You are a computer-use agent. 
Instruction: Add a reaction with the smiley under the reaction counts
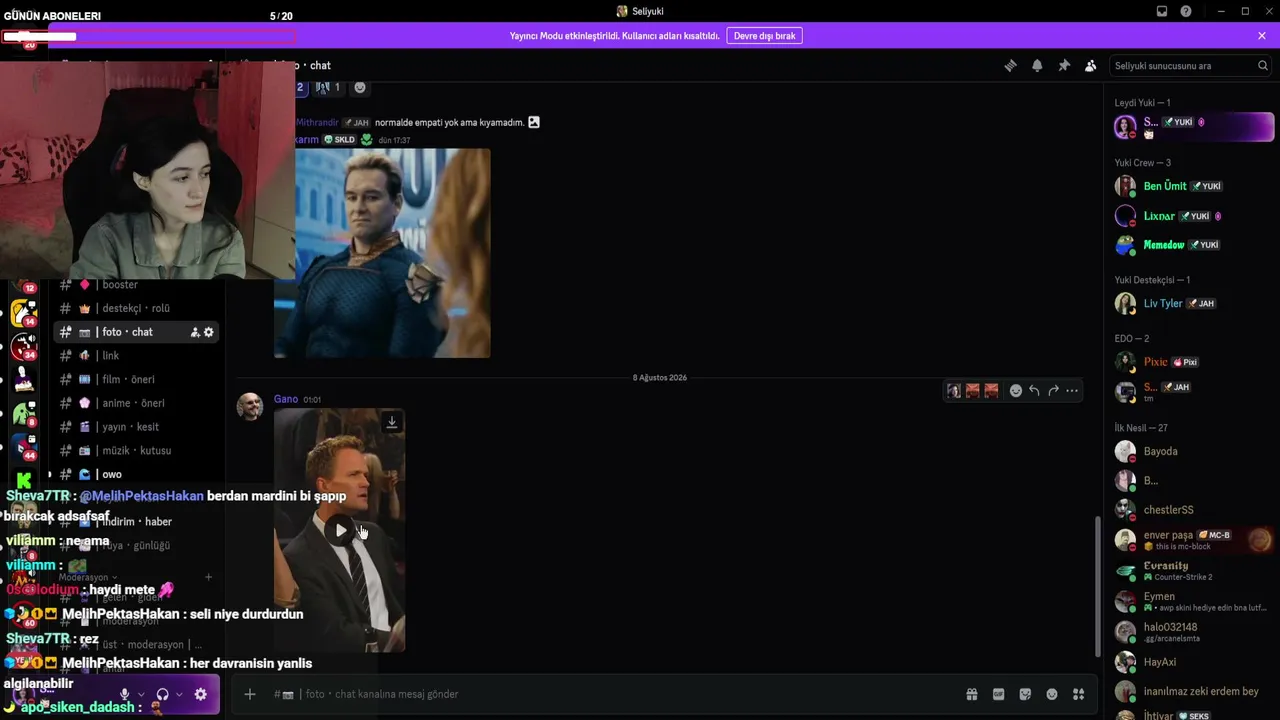[360, 87]
